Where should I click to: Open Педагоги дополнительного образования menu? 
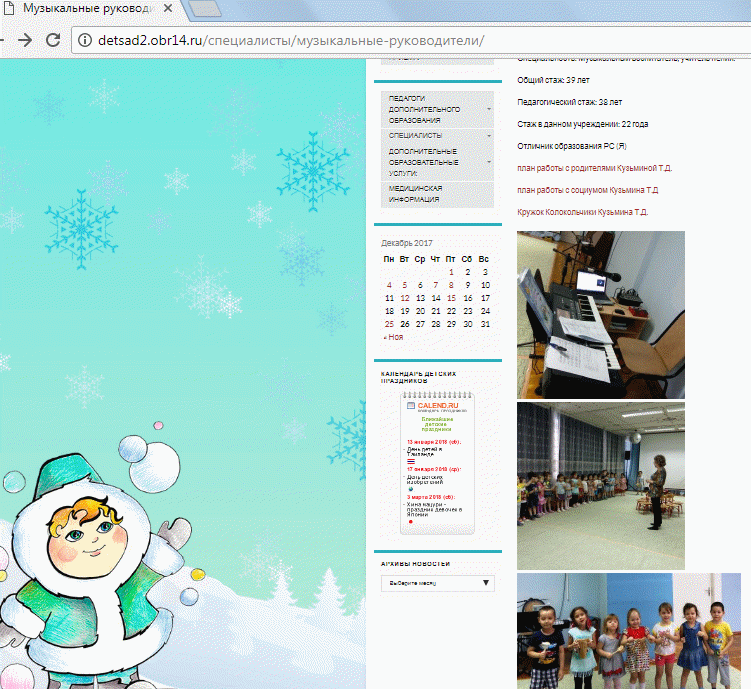pyautogui.click(x=437, y=109)
